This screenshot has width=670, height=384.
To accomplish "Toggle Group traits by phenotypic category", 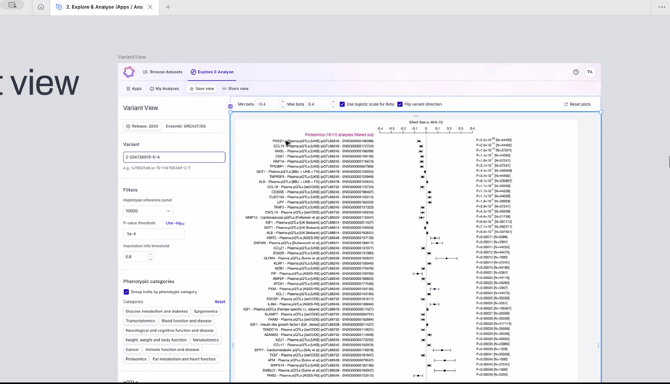I will pyautogui.click(x=126, y=292).
